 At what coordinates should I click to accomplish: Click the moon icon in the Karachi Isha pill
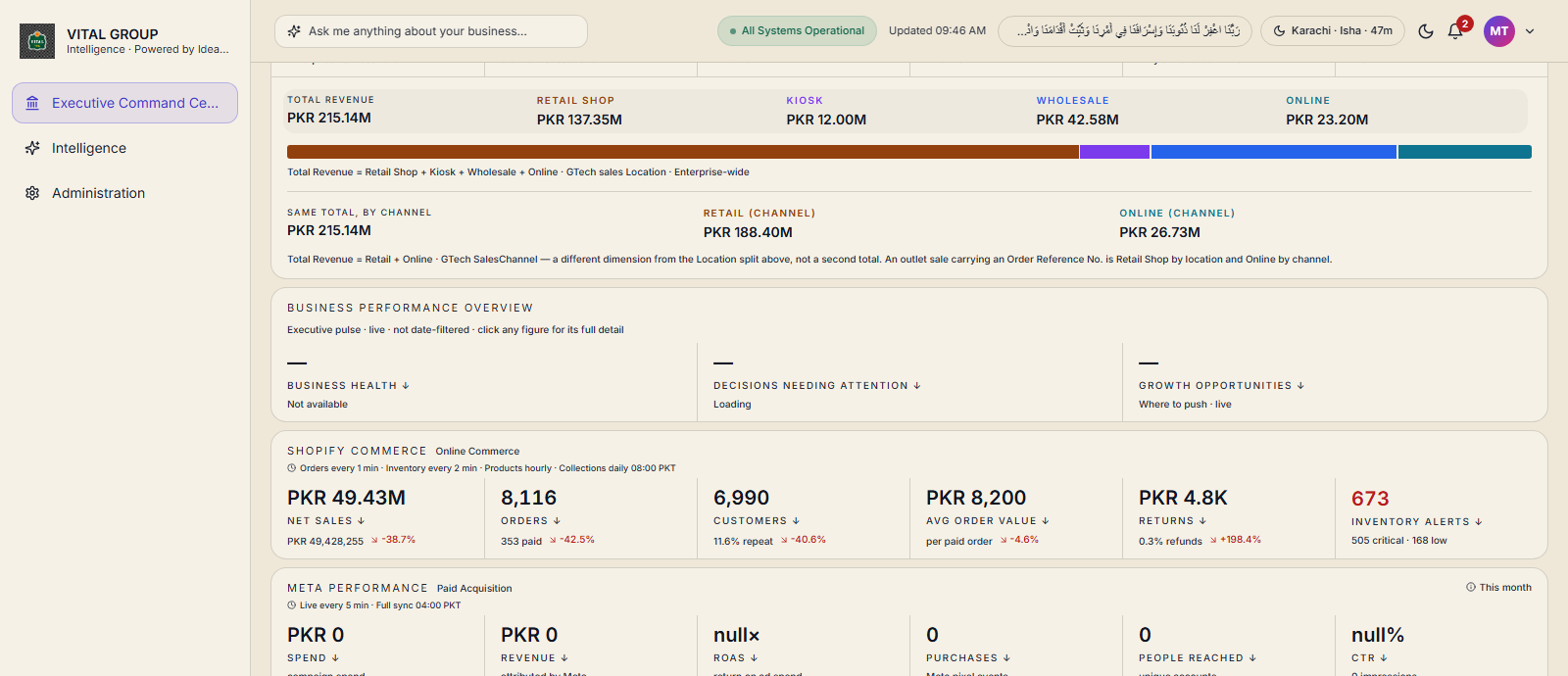(1279, 31)
